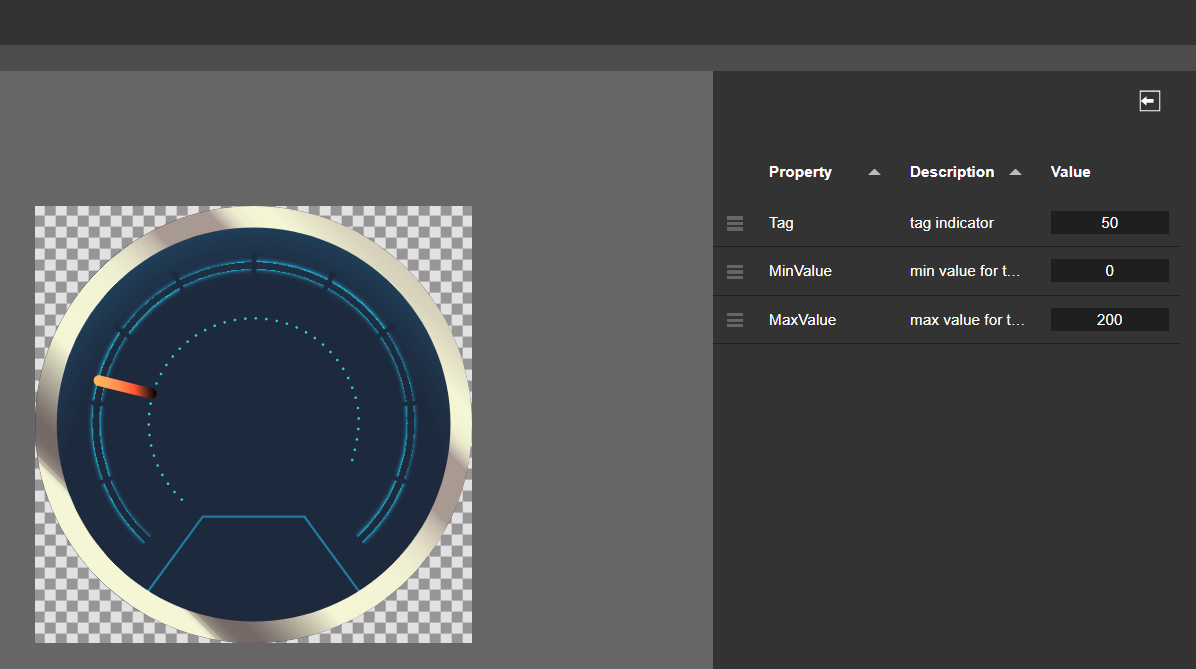Select the Property column header

[800, 172]
